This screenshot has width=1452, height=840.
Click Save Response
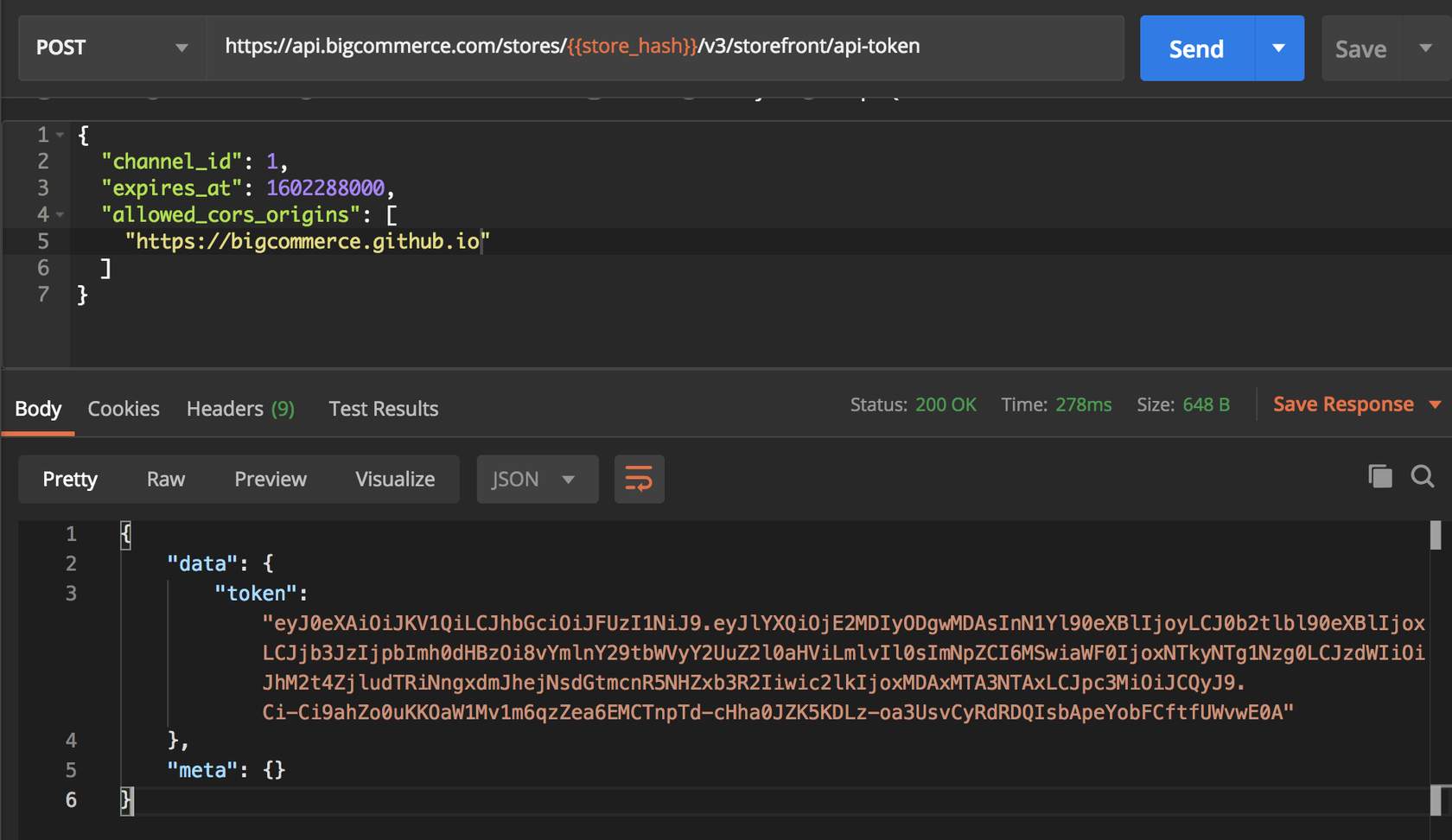pyautogui.click(x=1342, y=404)
